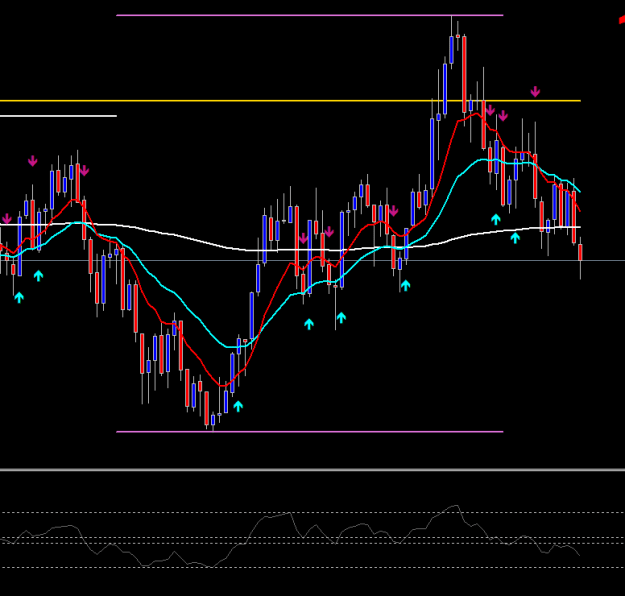Click the lowest dotted level in the oscillator panel
The width and height of the screenshot is (625, 596).
(312, 568)
